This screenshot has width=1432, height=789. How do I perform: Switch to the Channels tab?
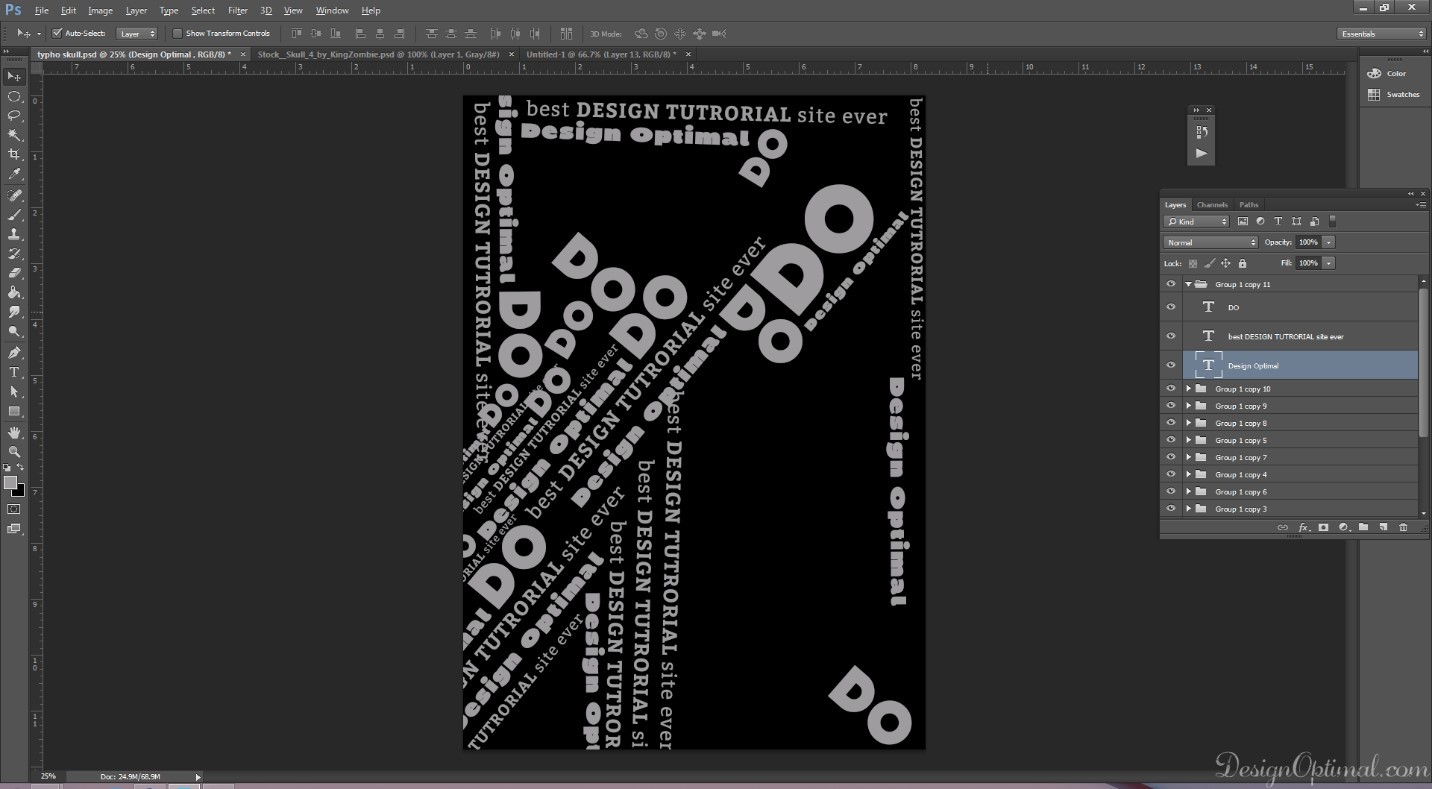point(1212,204)
